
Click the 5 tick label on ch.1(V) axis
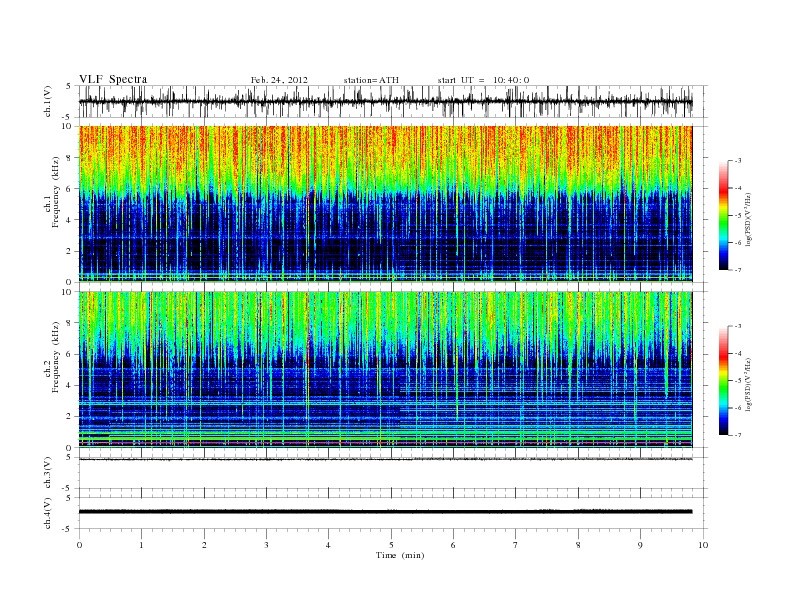pyautogui.click(x=70, y=86)
